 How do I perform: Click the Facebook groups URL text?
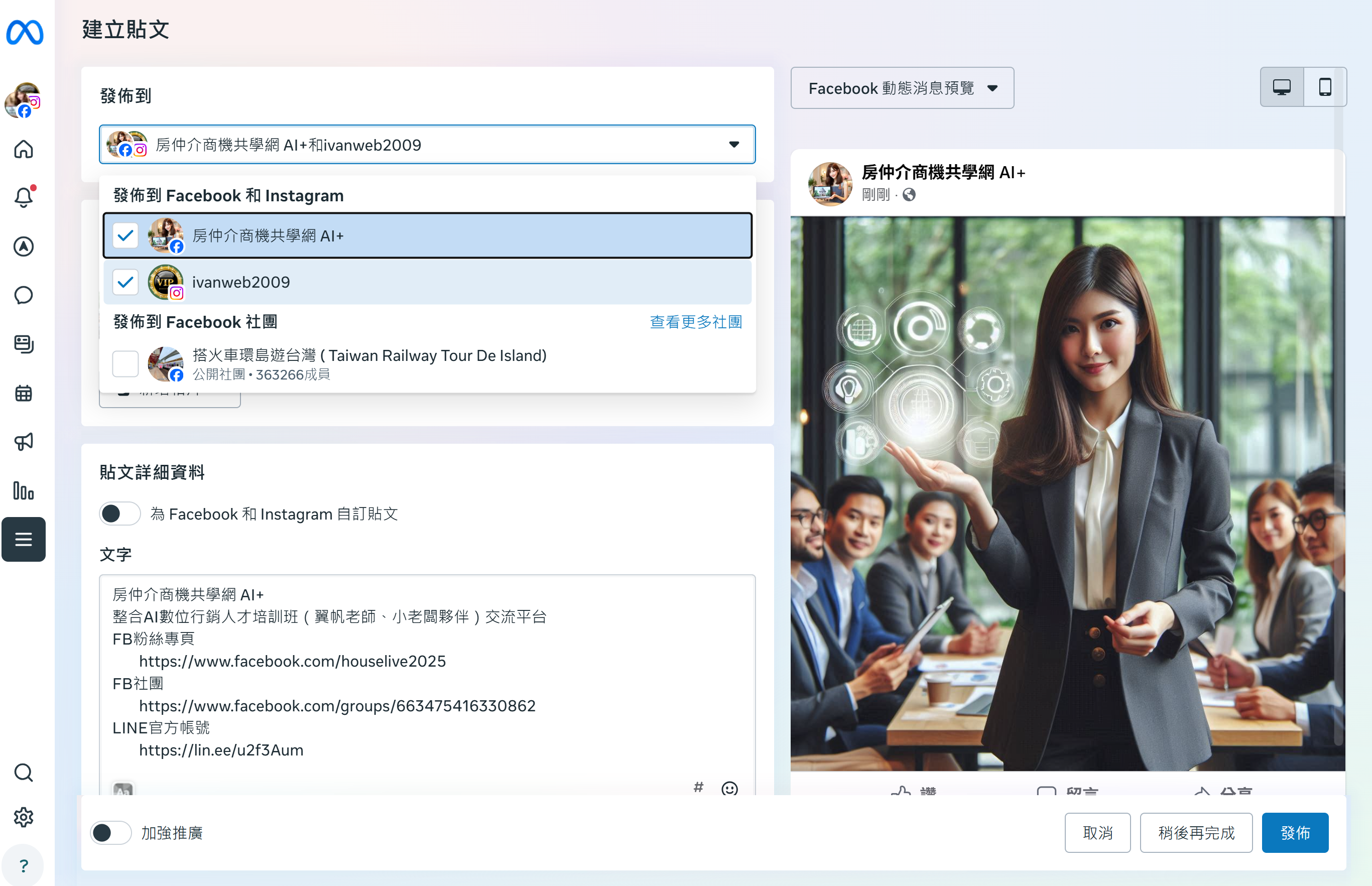(337, 706)
